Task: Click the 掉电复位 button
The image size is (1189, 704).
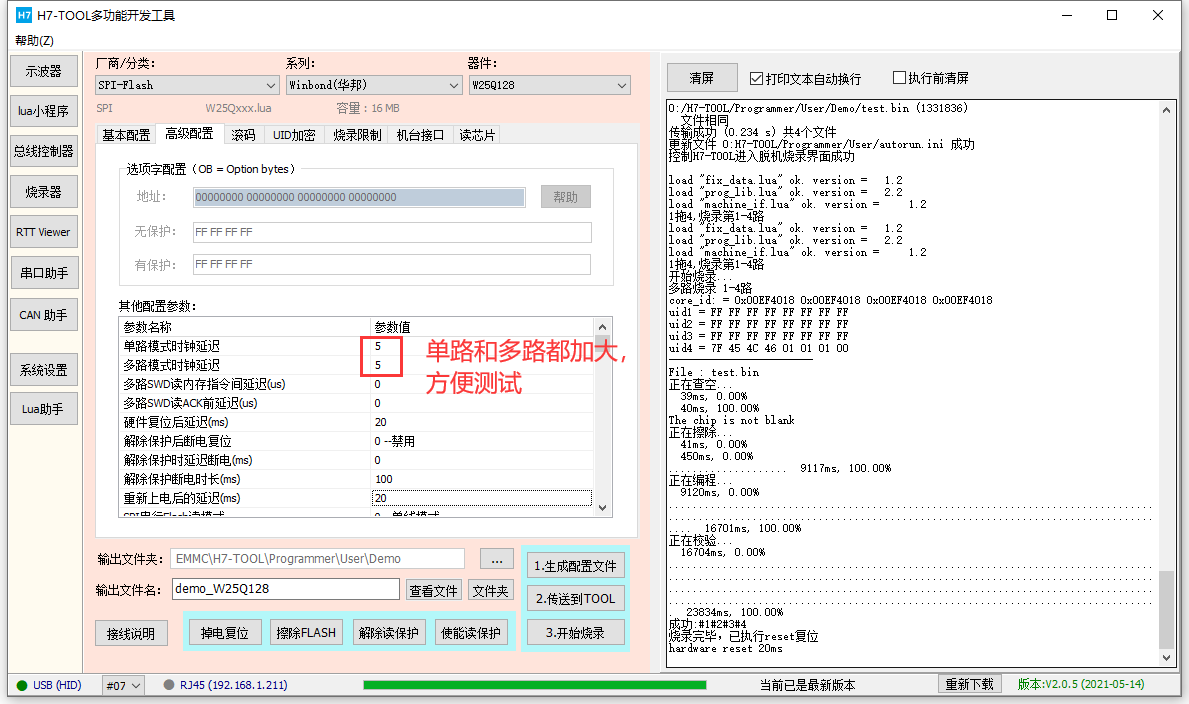Action: pyautogui.click(x=224, y=633)
